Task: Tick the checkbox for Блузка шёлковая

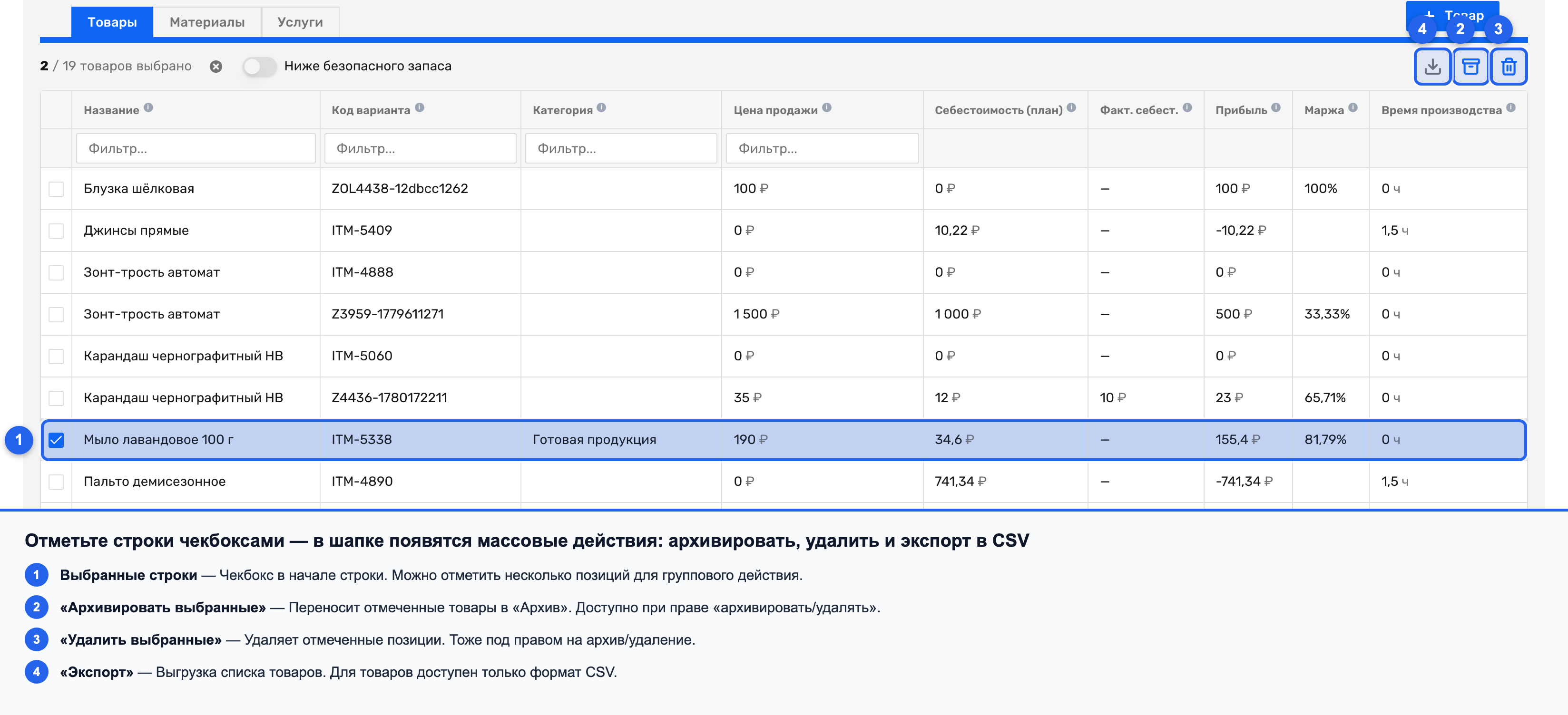Action: pos(56,189)
